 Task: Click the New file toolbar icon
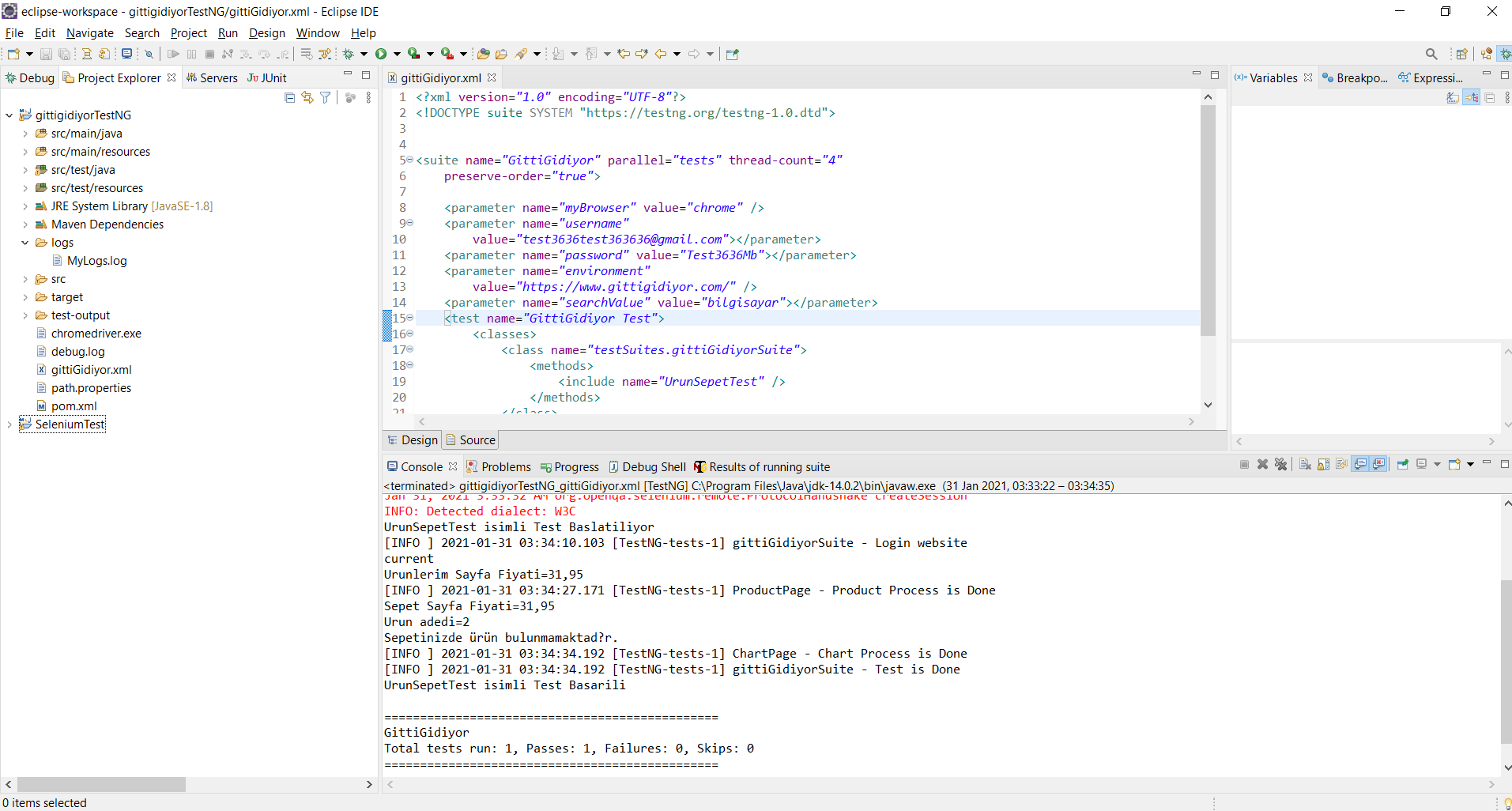(x=13, y=54)
